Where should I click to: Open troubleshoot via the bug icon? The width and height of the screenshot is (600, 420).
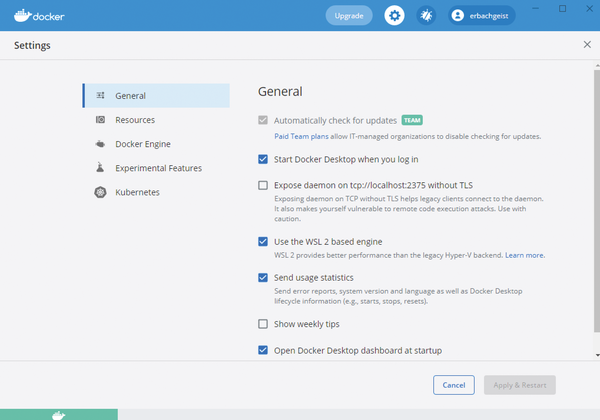(x=426, y=16)
